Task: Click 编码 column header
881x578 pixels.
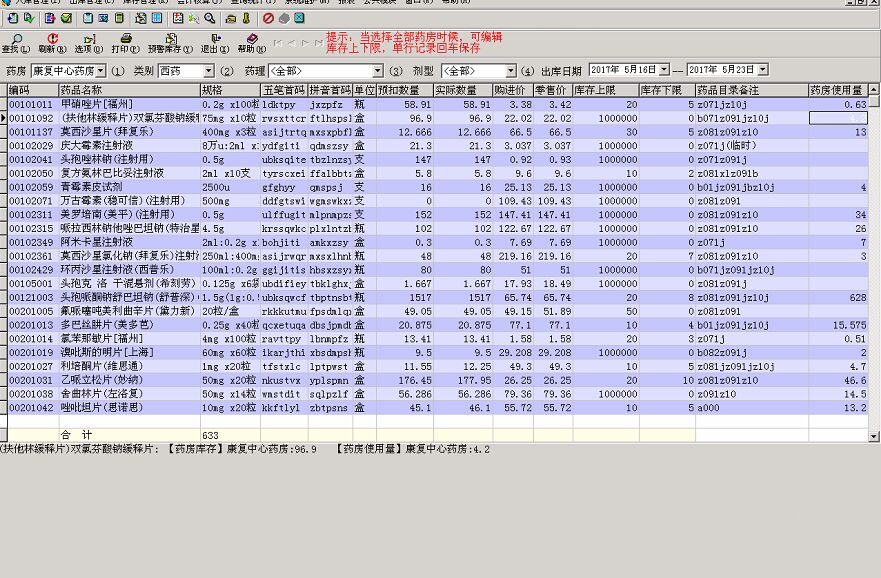Action: [33, 90]
